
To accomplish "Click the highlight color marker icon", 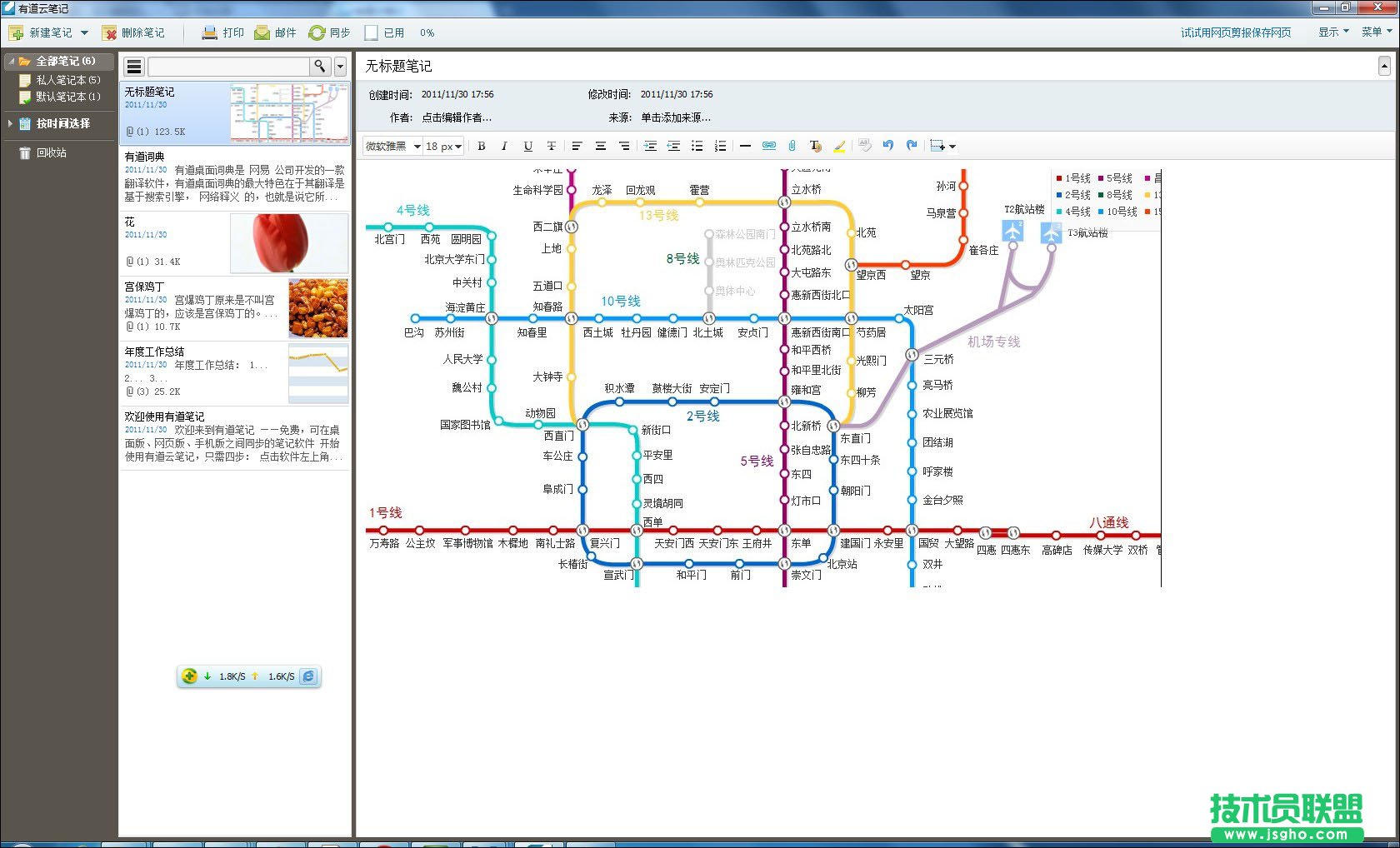I will [839, 146].
